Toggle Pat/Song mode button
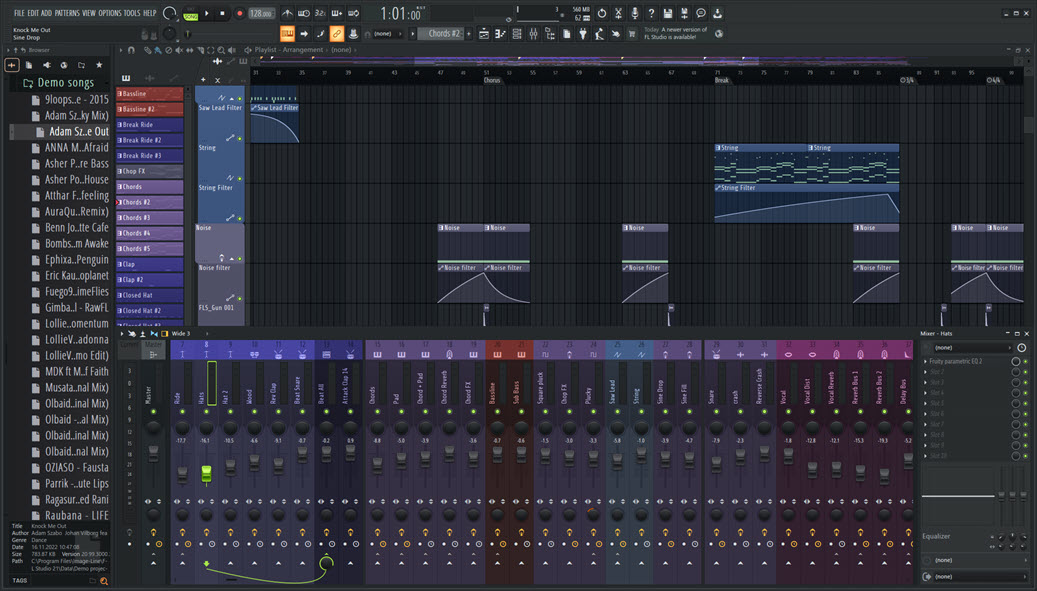The image size is (1037, 591). 190,13
